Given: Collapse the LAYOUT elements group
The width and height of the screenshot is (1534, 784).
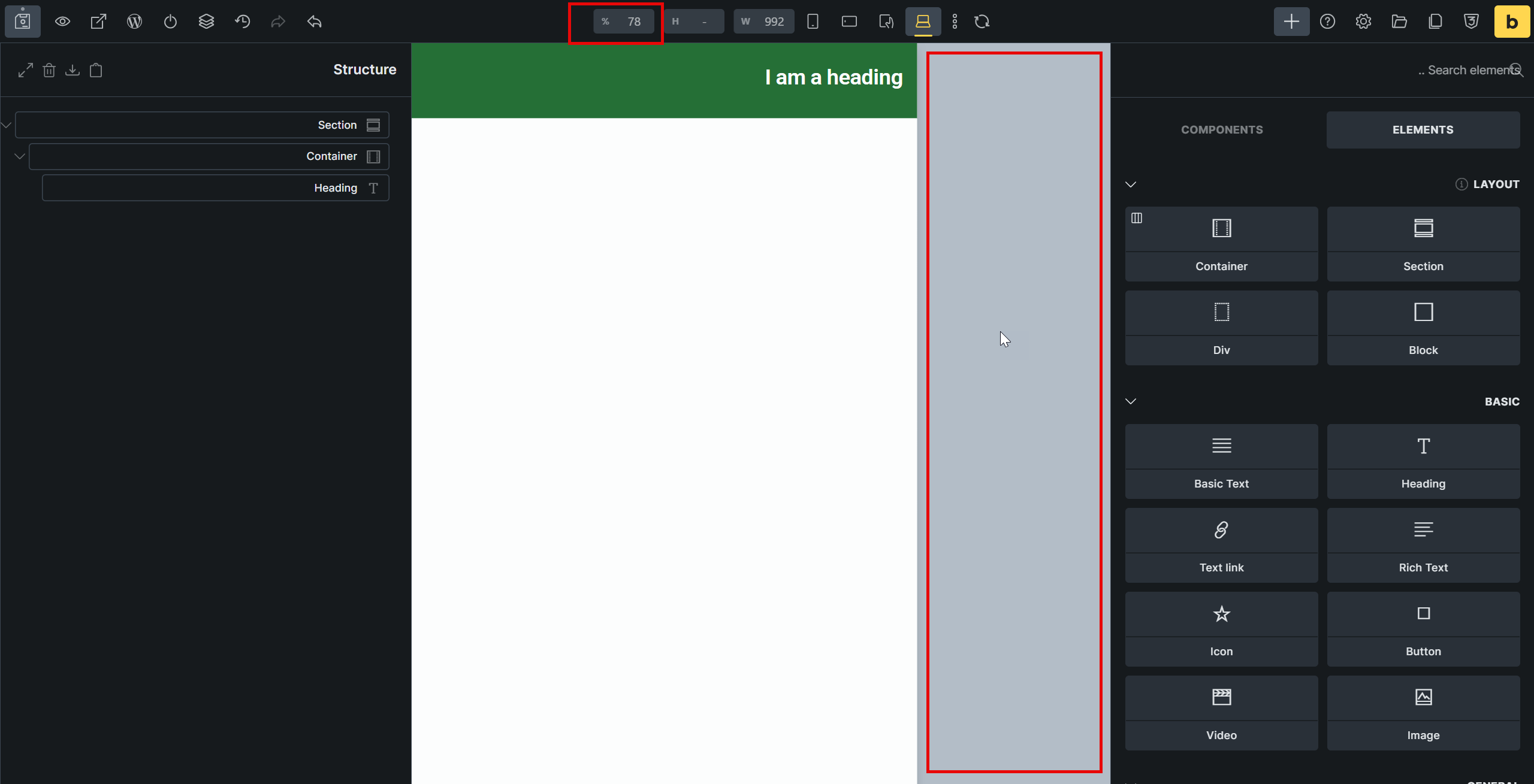Looking at the screenshot, I should point(1131,184).
